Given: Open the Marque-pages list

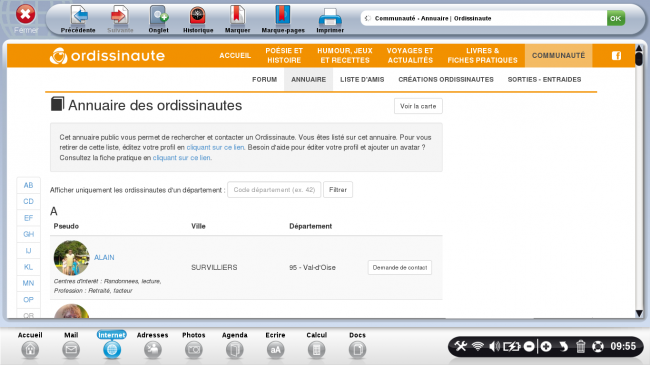Looking at the screenshot, I should pos(283,19).
